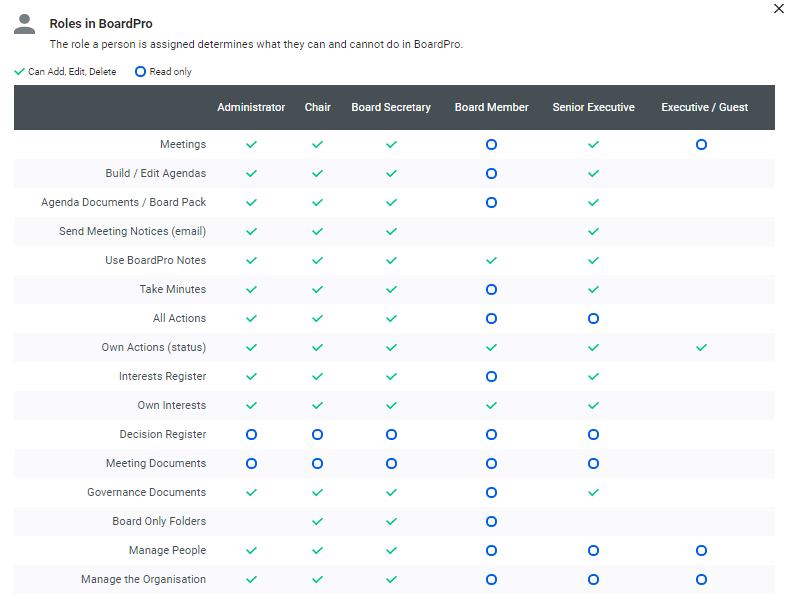Click Administrator read-only circle for Decision Register
The height and width of the screenshot is (603, 792).
tap(251, 435)
